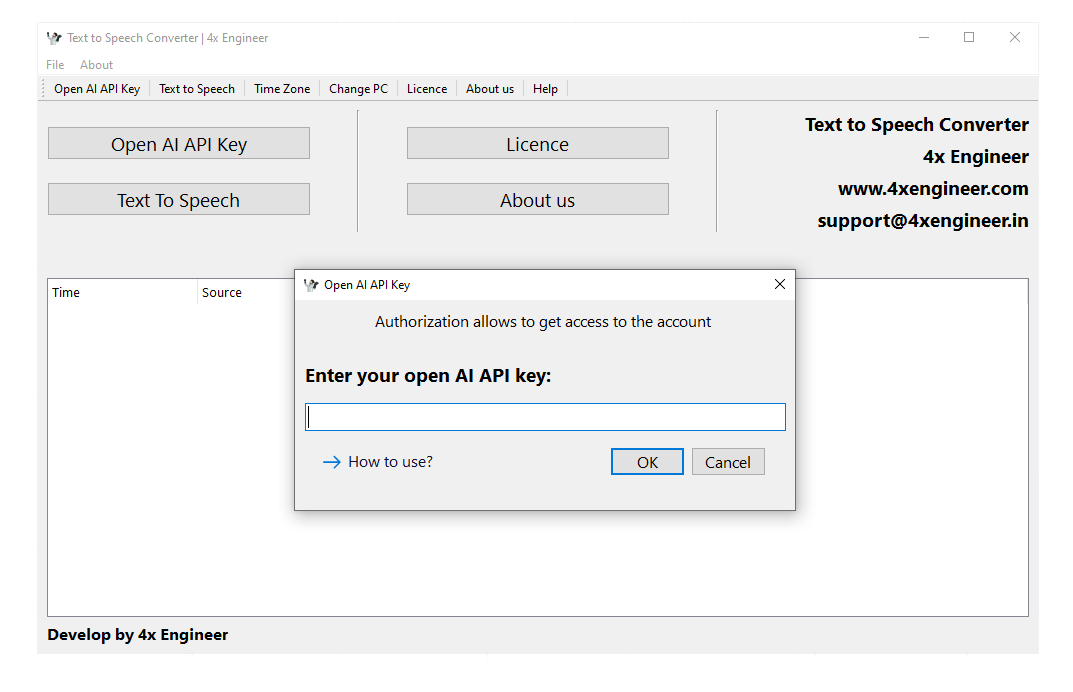This screenshot has height=692, width=1073.
Task: Click the toolbar grip handle
Action: tap(43, 89)
